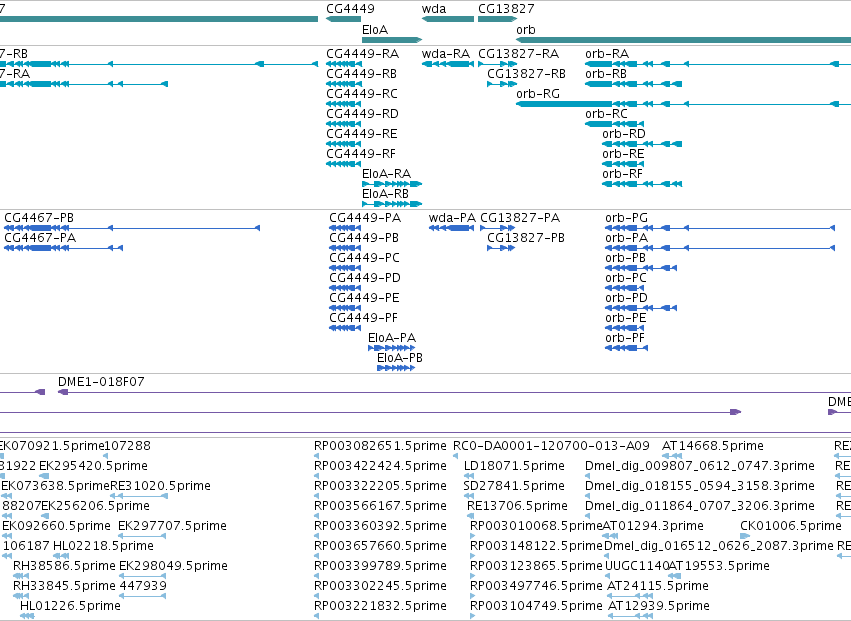This screenshot has width=851, height=621.
Task: Select the orb-PG protein label
Action: pyautogui.click(x=626, y=218)
